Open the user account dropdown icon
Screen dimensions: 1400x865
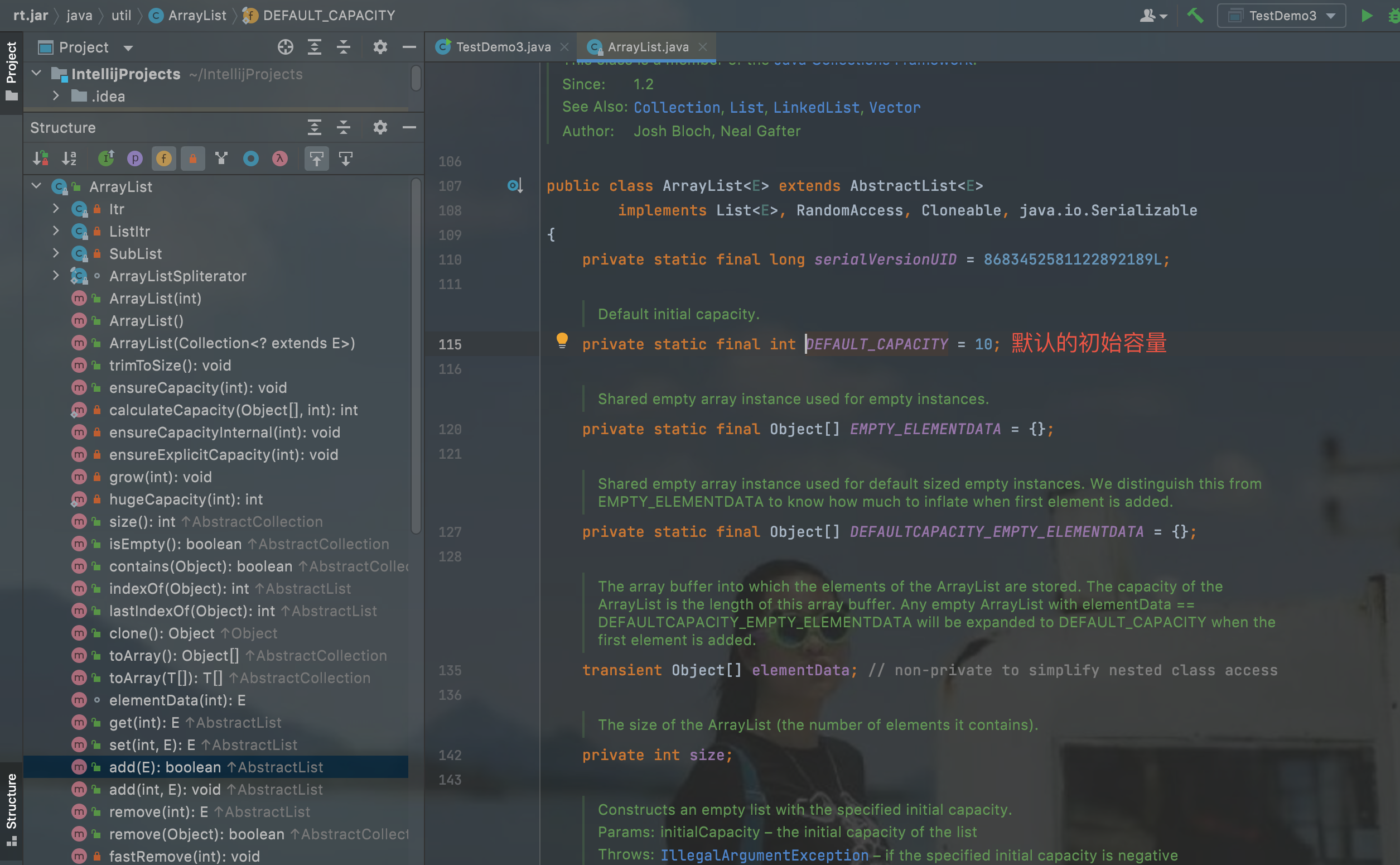(x=1153, y=16)
